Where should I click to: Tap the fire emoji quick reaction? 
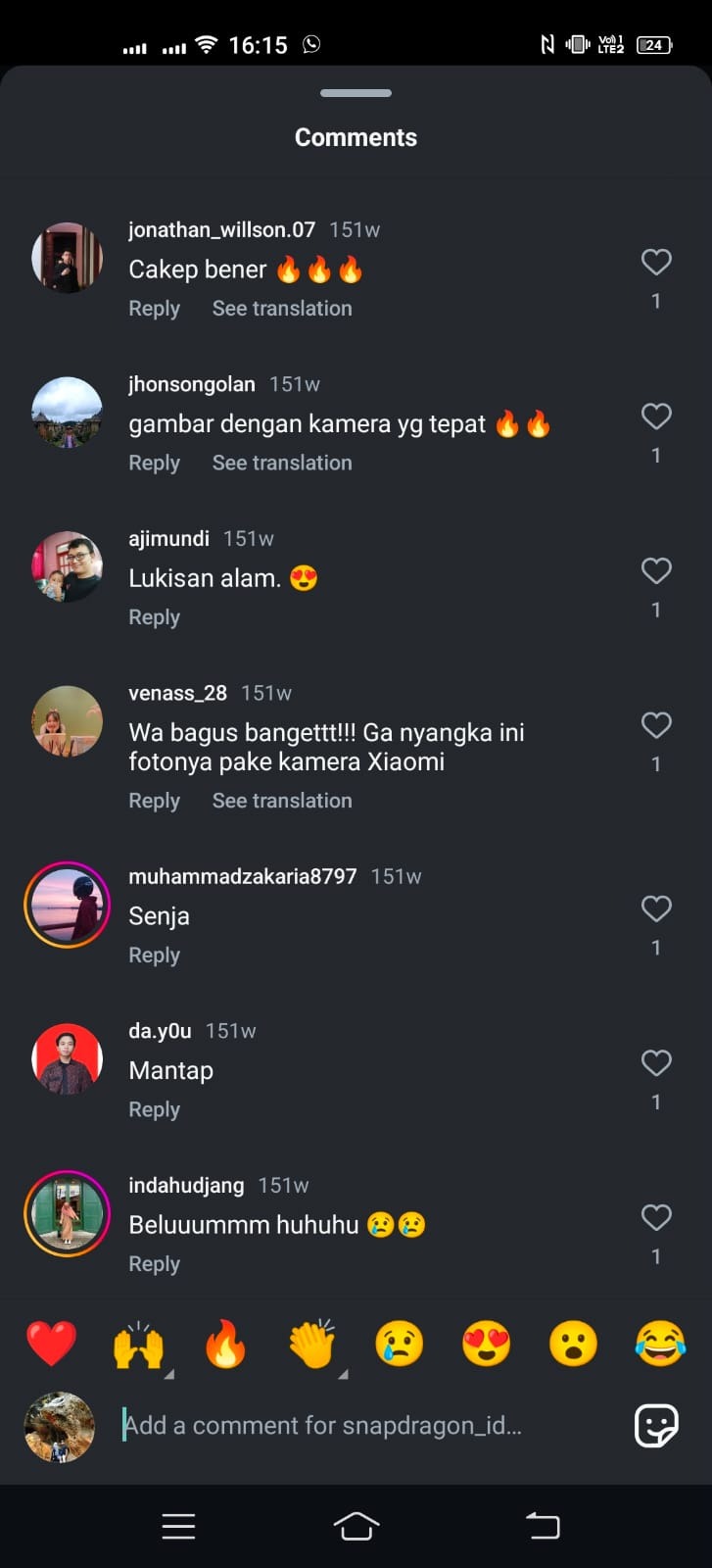225,1343
